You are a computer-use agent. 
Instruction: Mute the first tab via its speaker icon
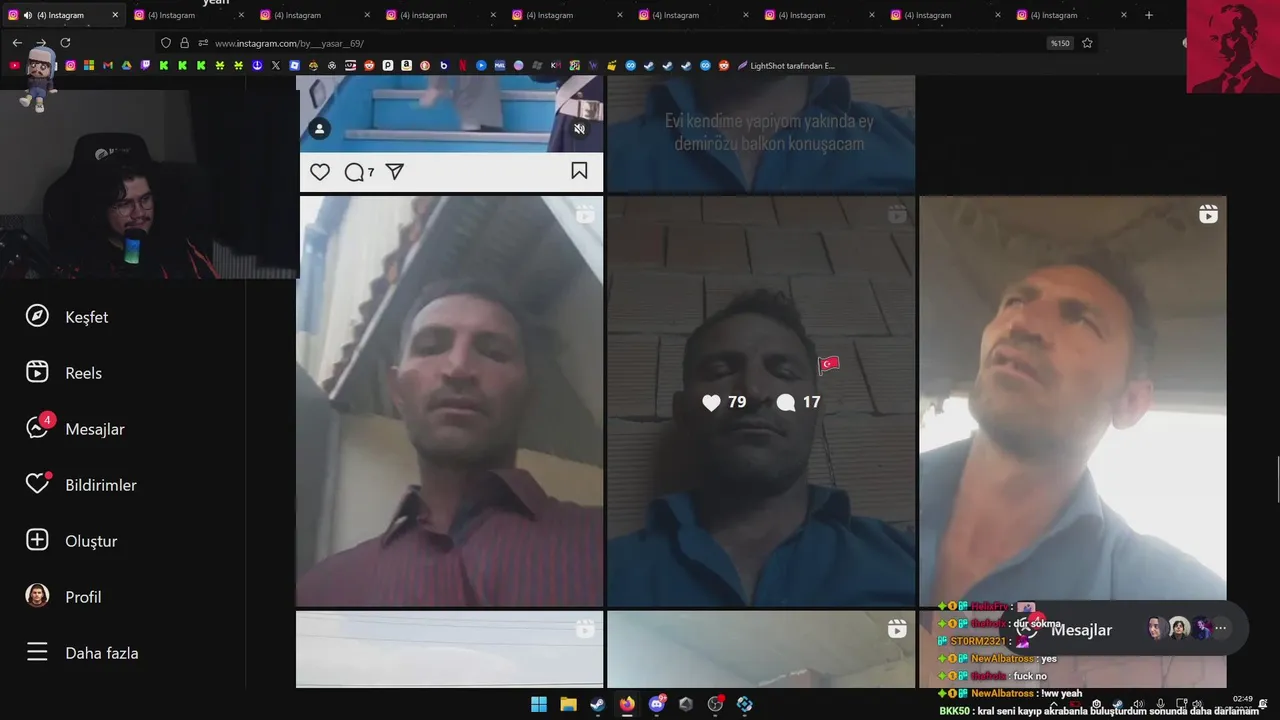click(27, 15)
